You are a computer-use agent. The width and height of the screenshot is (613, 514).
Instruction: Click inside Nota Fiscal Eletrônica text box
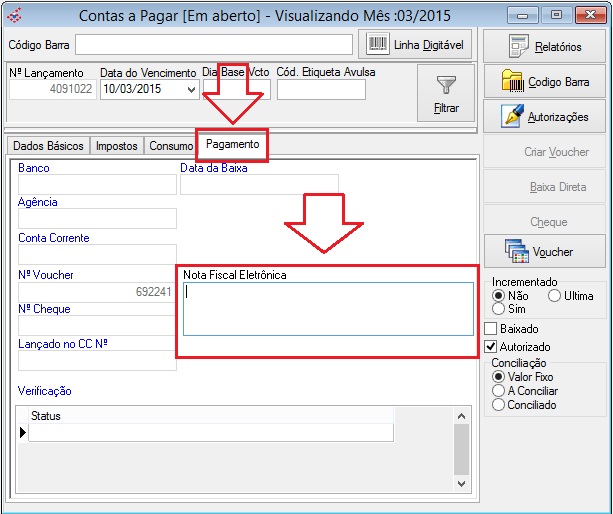coord(327,309)
